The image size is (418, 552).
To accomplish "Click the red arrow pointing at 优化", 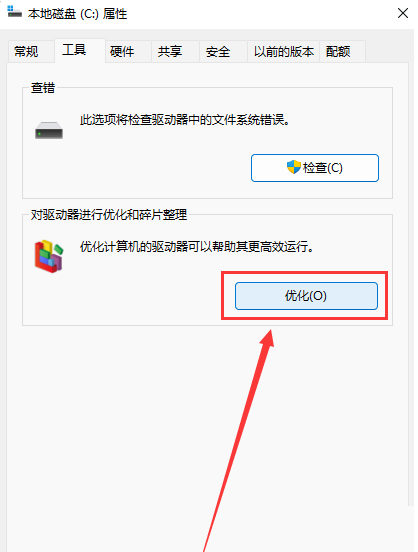I will (238, 440).
